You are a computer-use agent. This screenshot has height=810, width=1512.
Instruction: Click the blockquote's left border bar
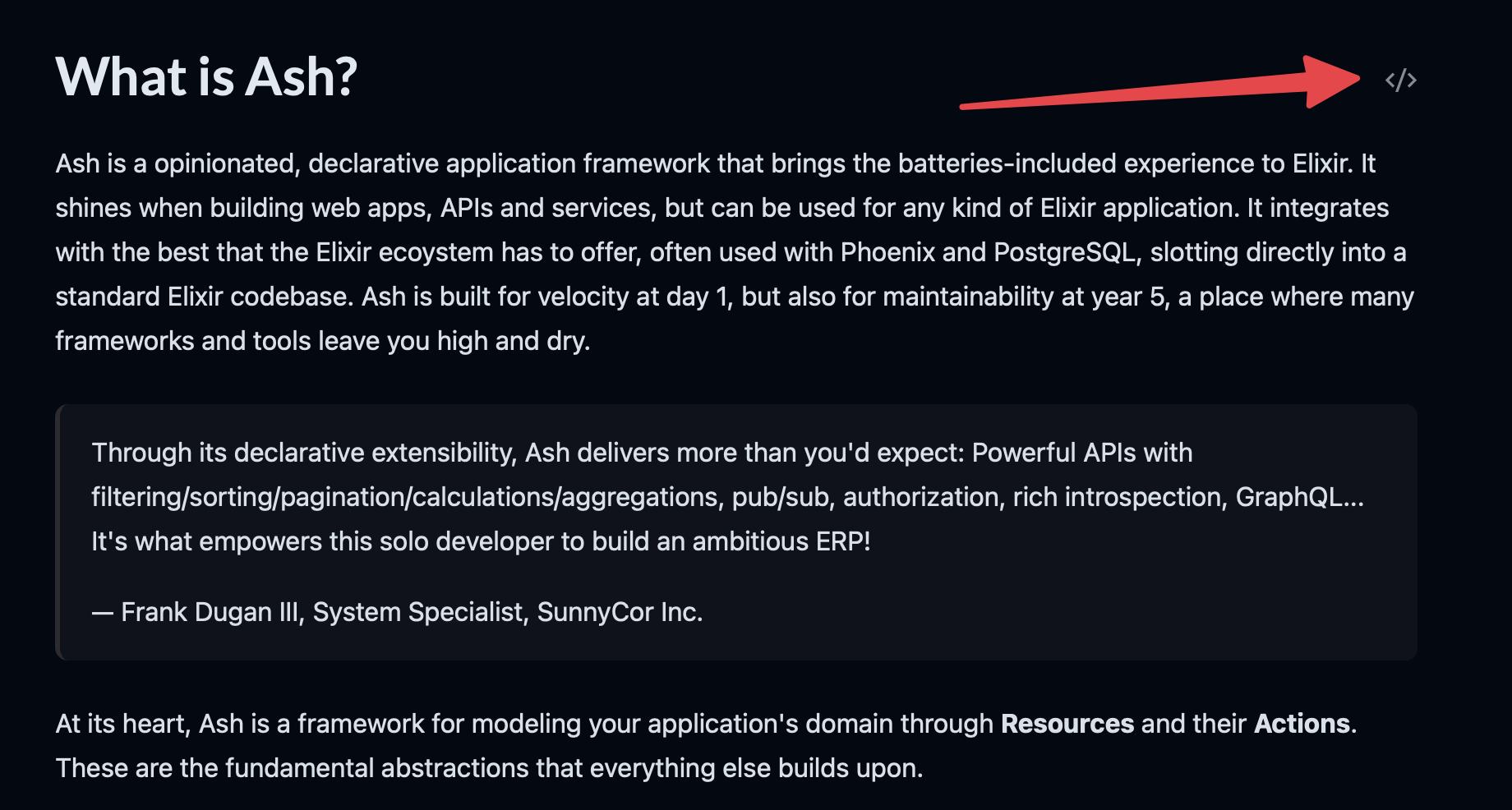click(x=58, y=532)
